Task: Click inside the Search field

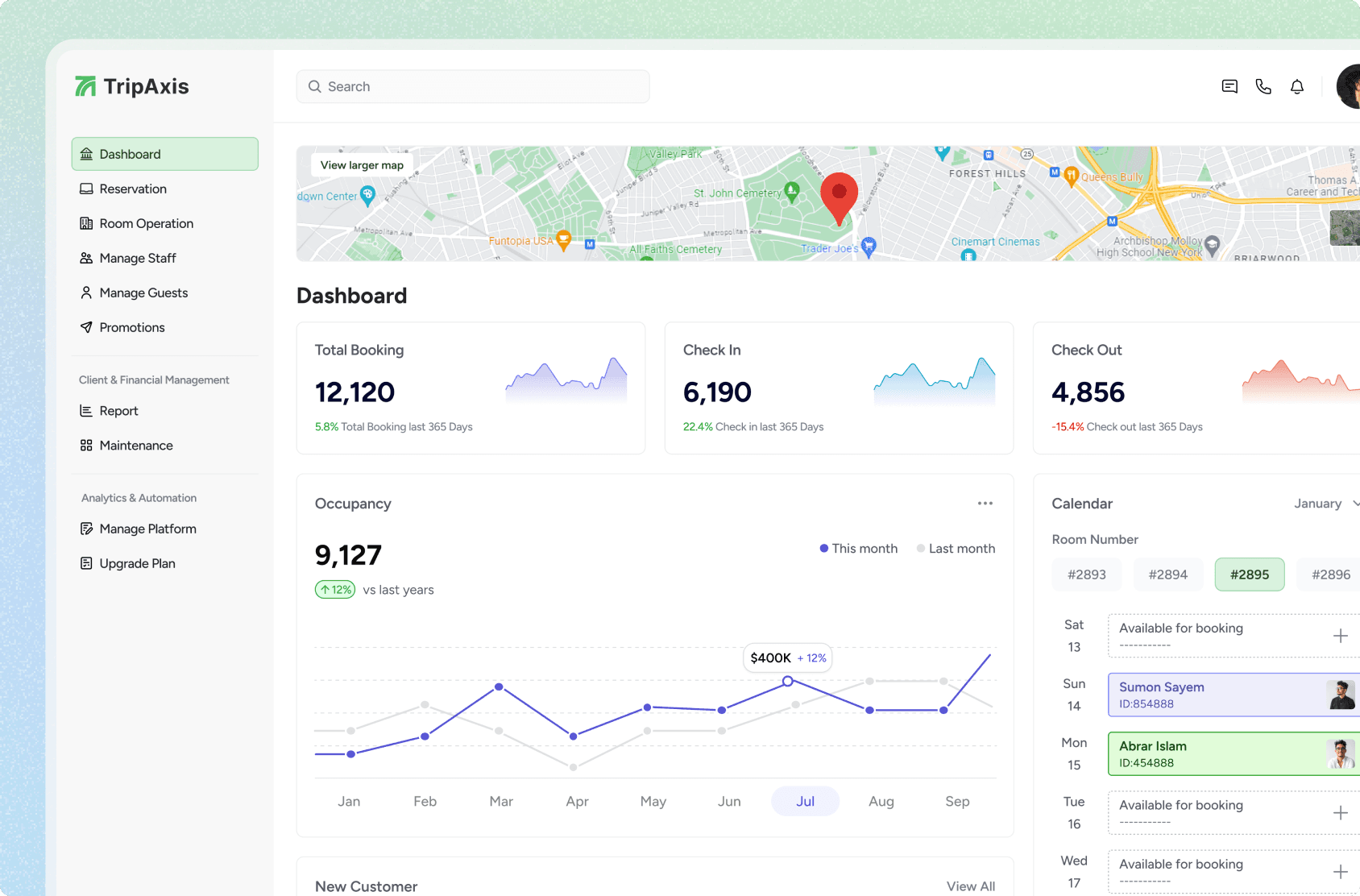Action: click(x=473, y=86)
